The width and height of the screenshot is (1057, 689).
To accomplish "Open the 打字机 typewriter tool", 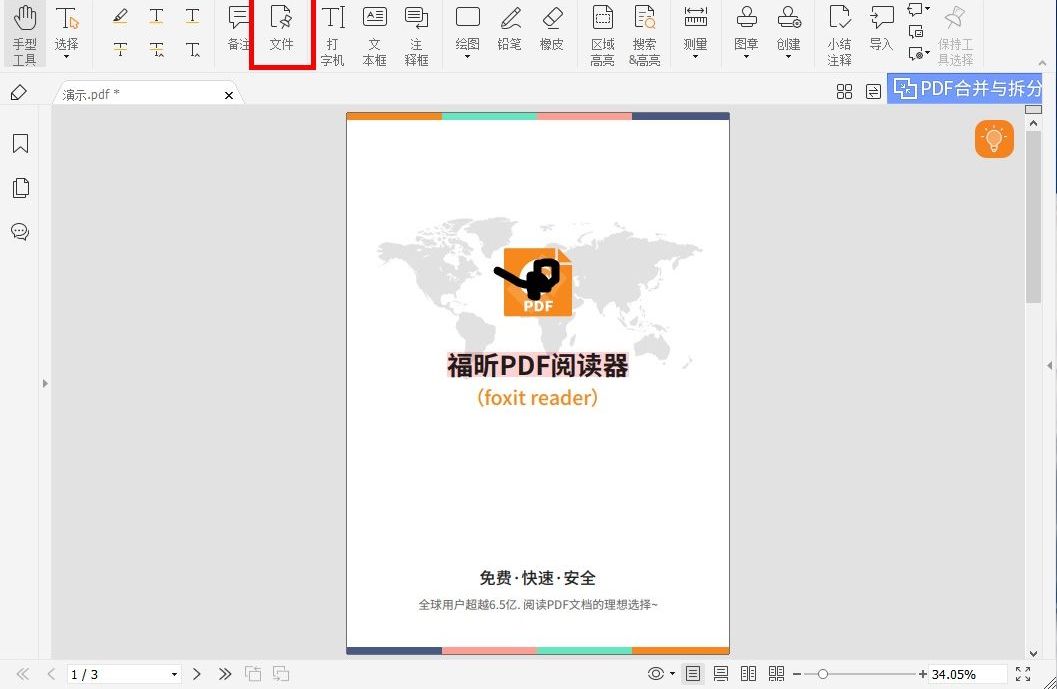I will (x=332, y=33).
